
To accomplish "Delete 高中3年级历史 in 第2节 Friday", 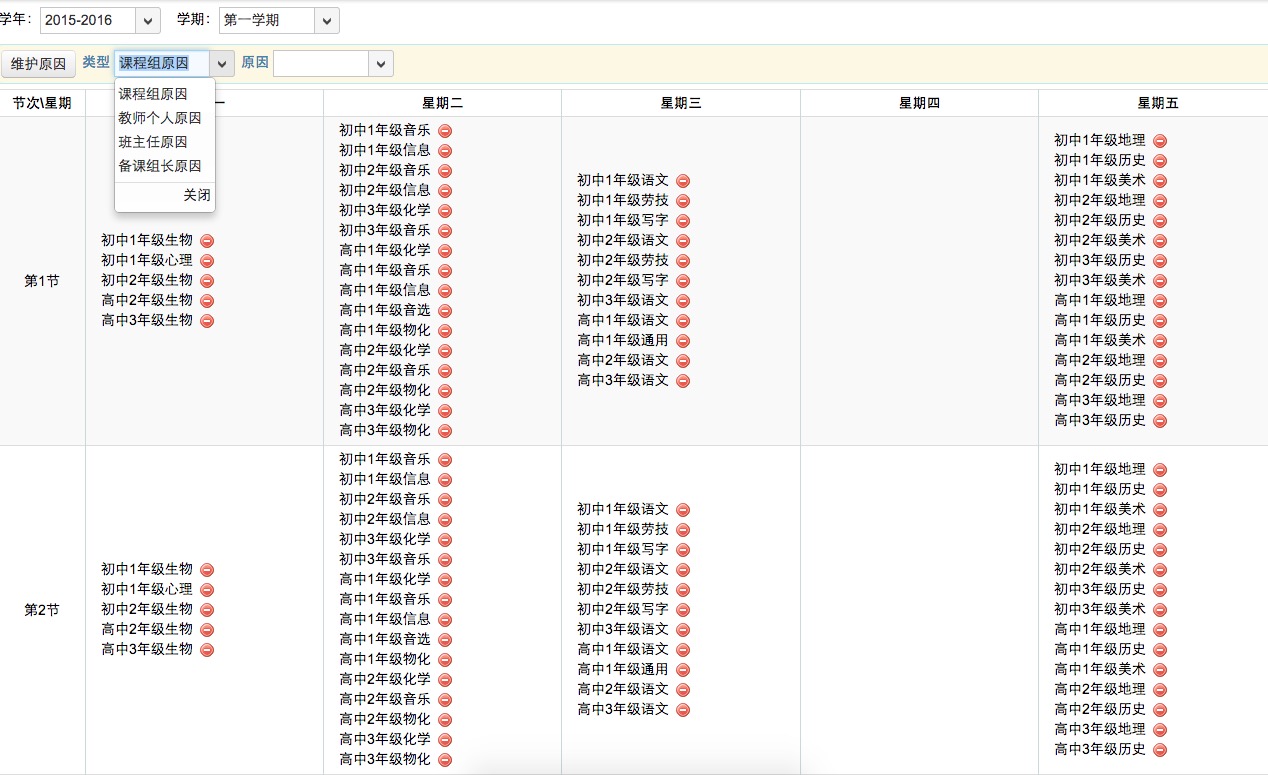I will click(1160, 750).
